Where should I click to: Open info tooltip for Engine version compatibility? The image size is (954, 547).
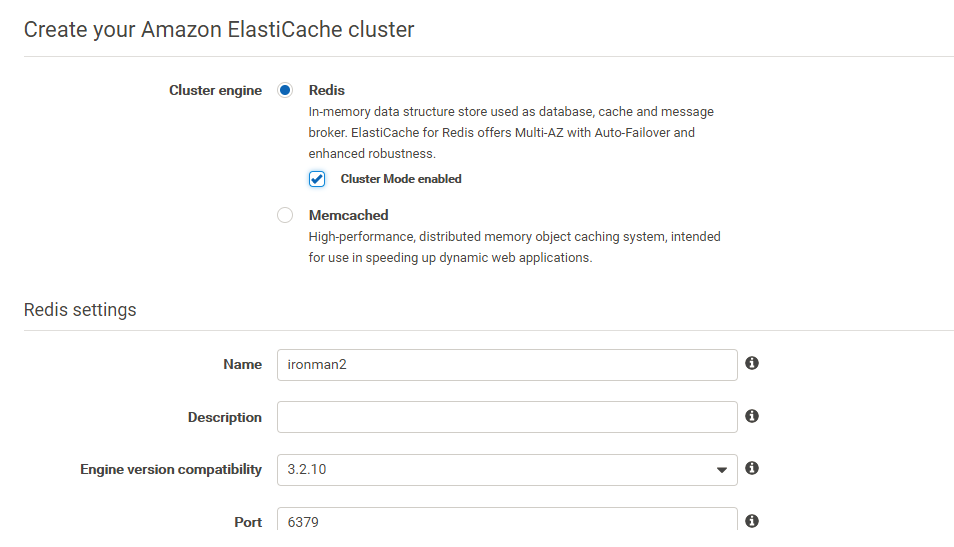click(x=752, y=468)
